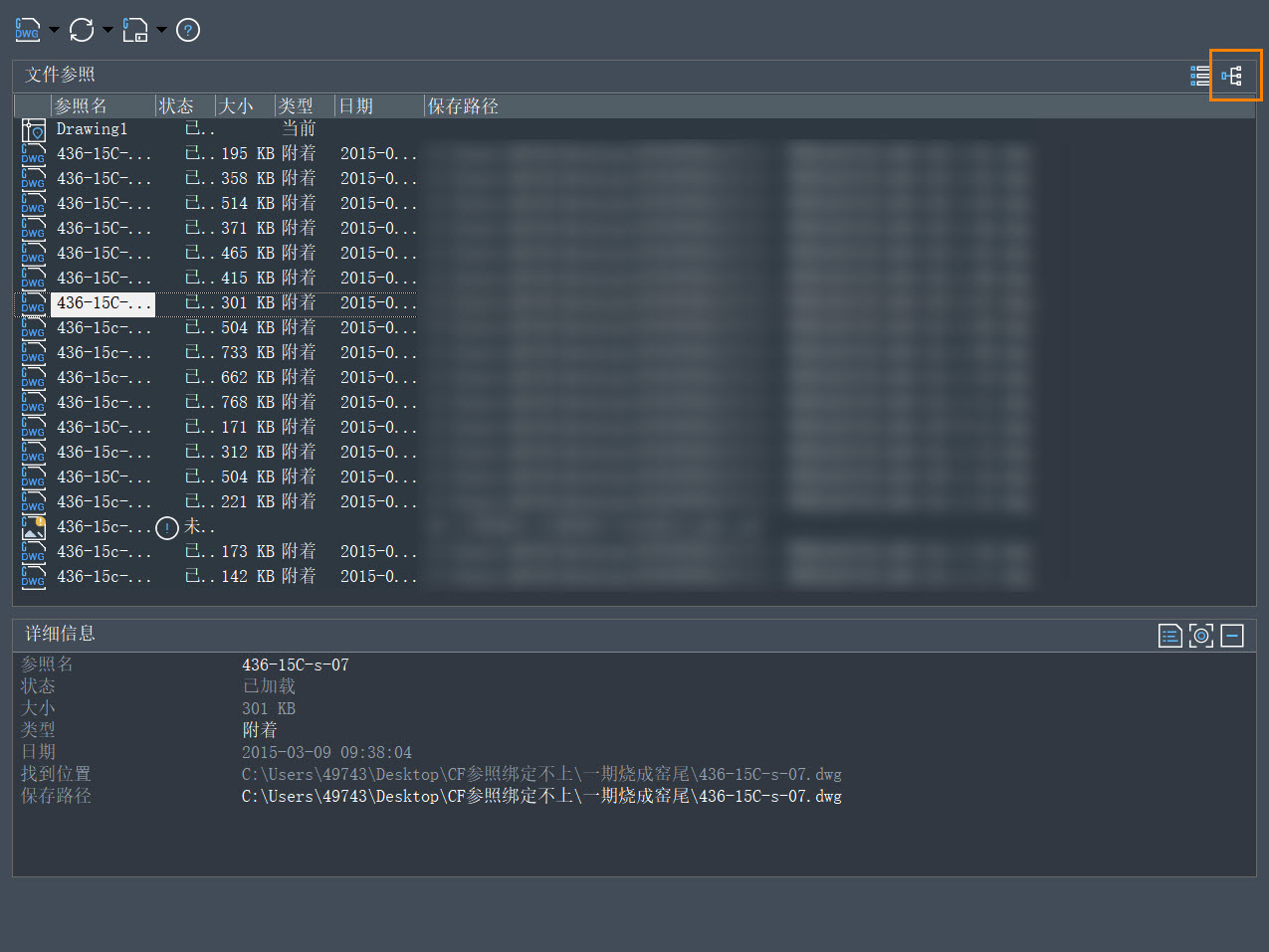The width and height of the screenshot is (1269, 952).
Task: Click the DWG icon of the 358 KB row
Action: [x=34, y=179]
